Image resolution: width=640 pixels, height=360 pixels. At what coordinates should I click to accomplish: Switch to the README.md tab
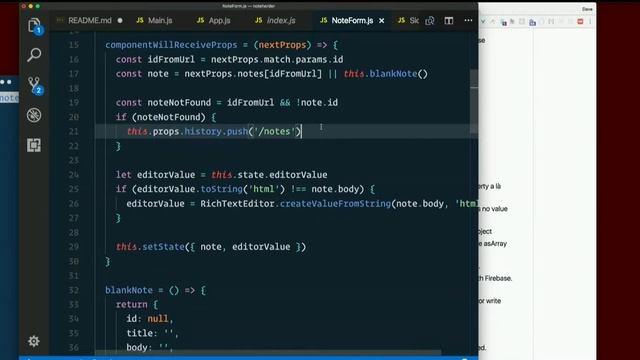90,20
